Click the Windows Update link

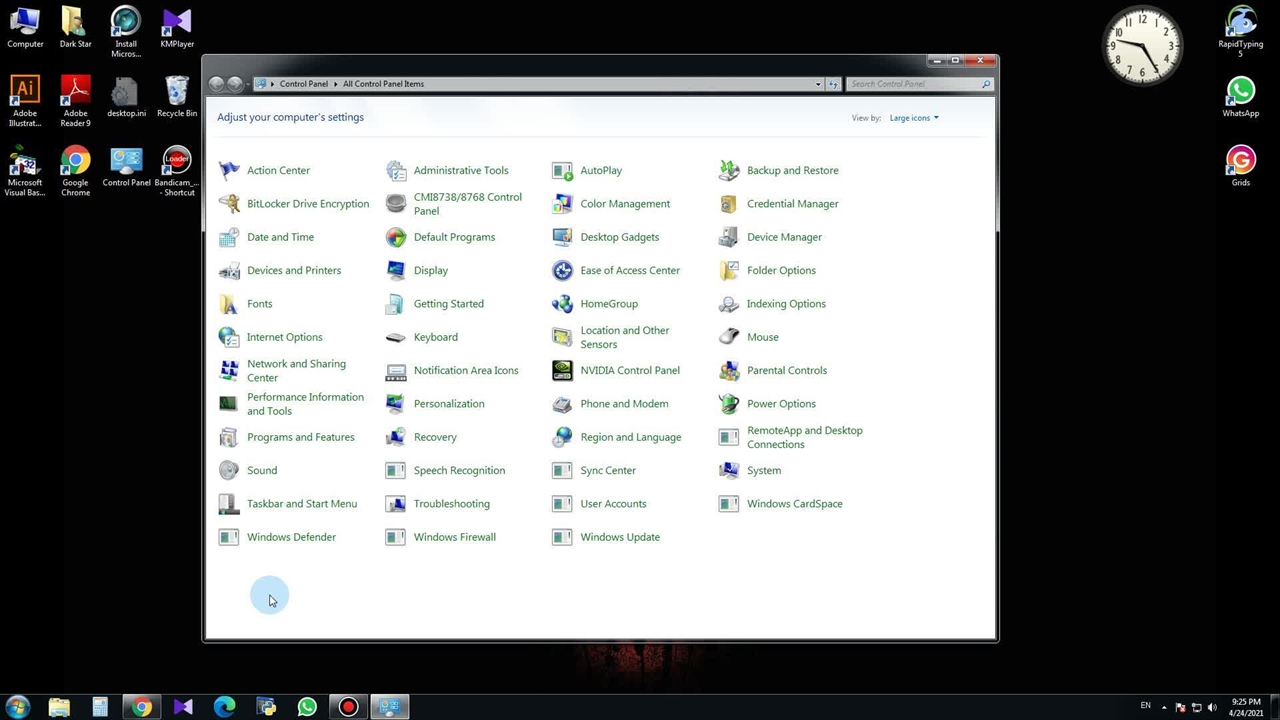[620, 537]
